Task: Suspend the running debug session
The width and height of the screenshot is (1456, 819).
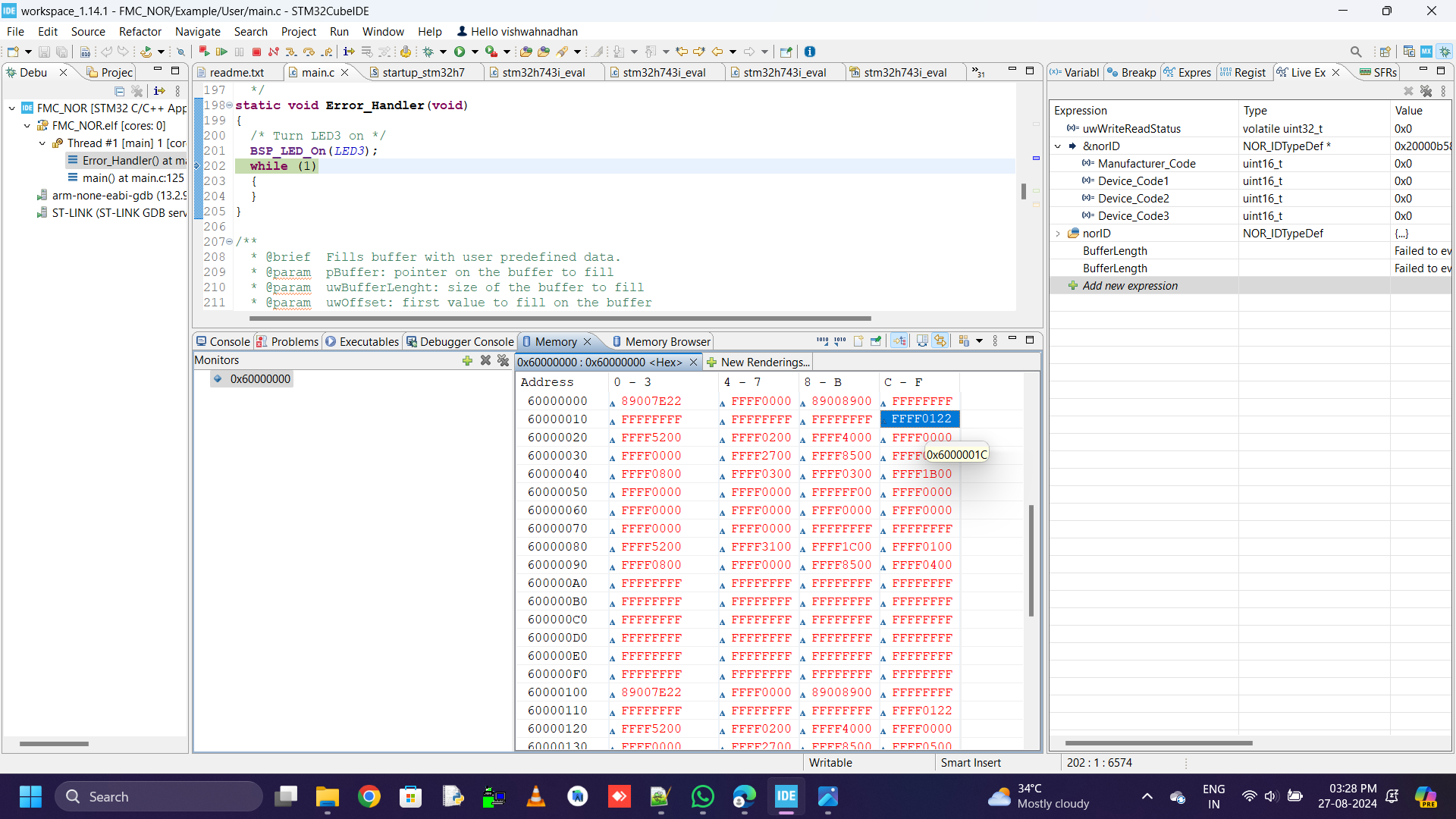Action: click(x=239, y=52)
